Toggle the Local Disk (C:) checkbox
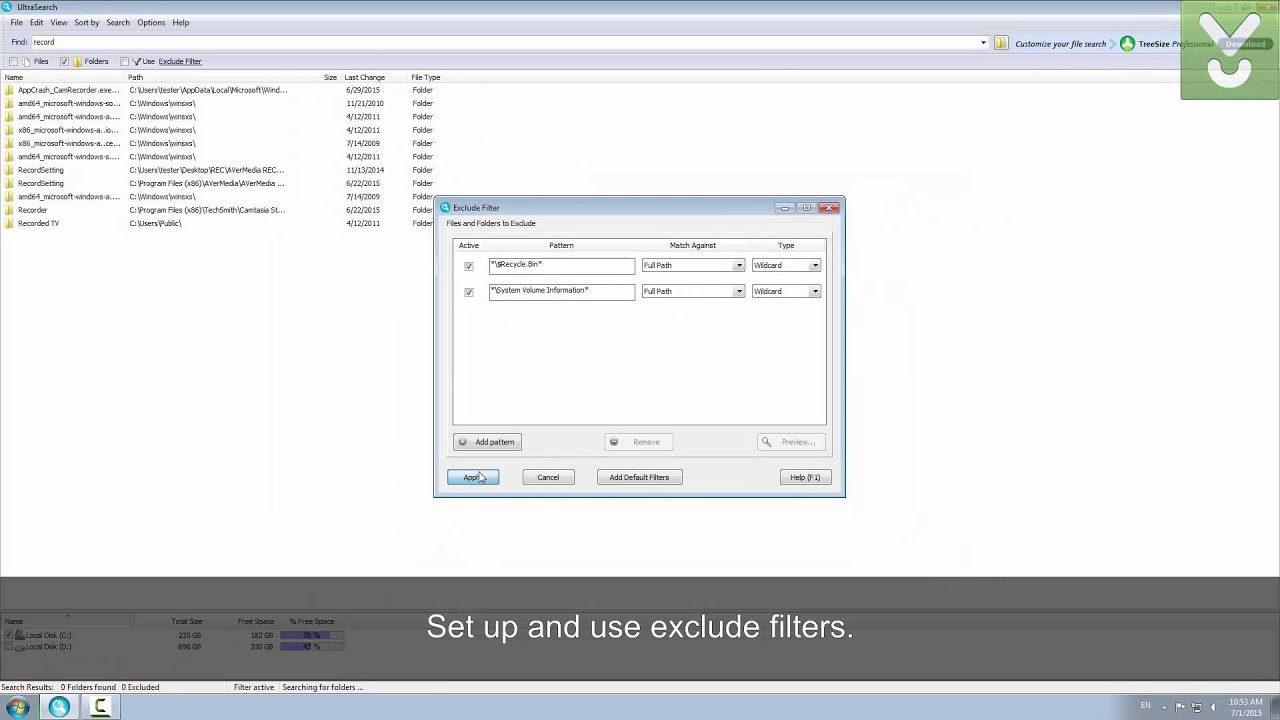 [x=9, y=635]
